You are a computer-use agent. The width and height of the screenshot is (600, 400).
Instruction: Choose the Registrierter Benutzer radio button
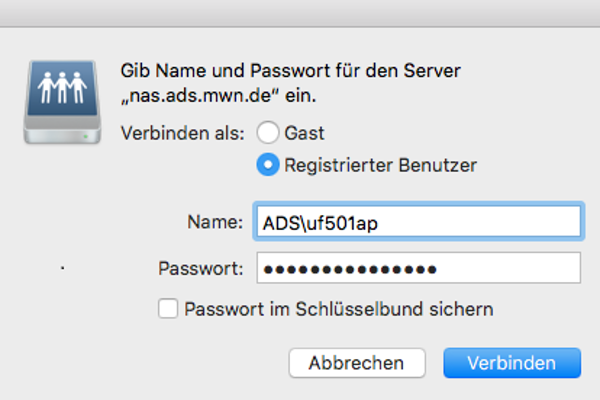pos(268,165)
